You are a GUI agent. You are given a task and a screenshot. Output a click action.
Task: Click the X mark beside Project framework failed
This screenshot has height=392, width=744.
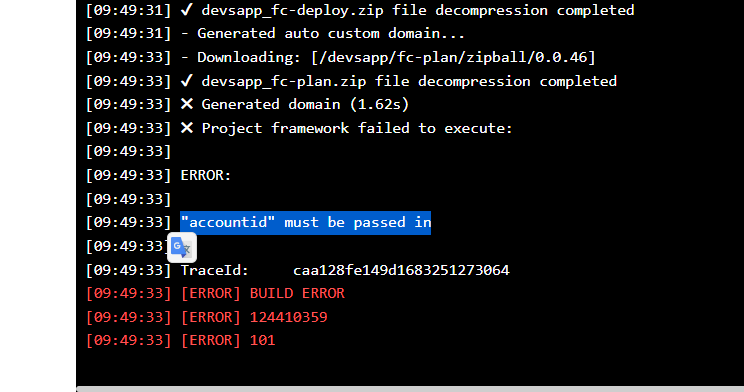187,128
